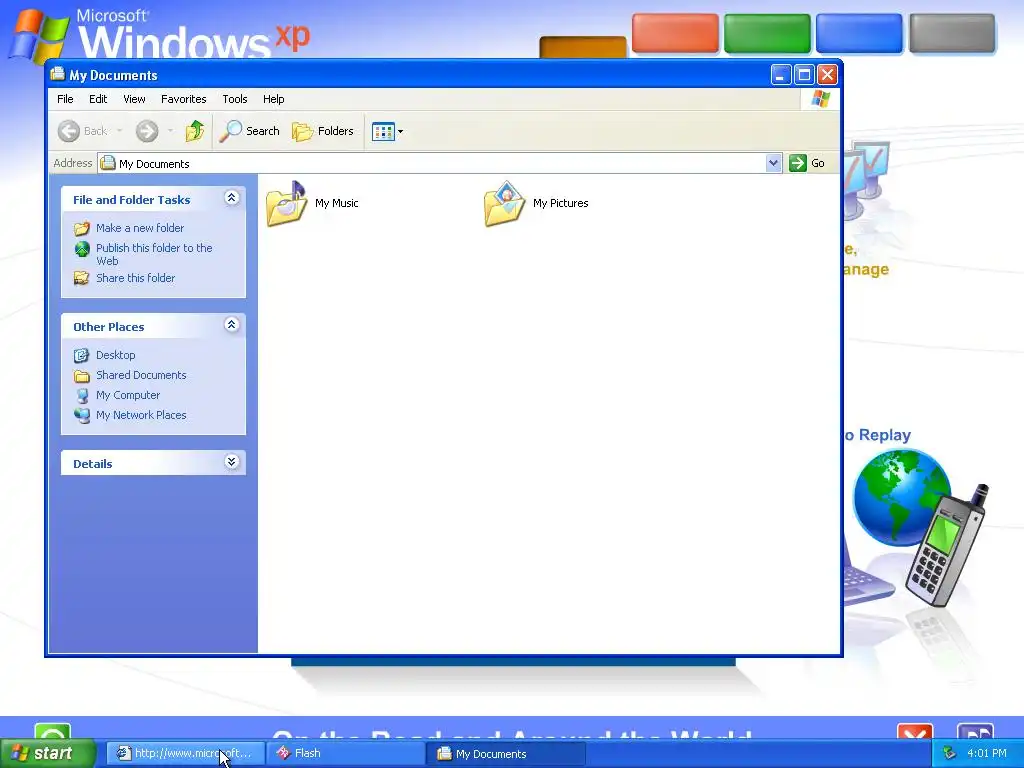The image size is (1024, 768).
Task: Click the Forward arrow icon
Action: pyautogui.click(x=147, y=131)
